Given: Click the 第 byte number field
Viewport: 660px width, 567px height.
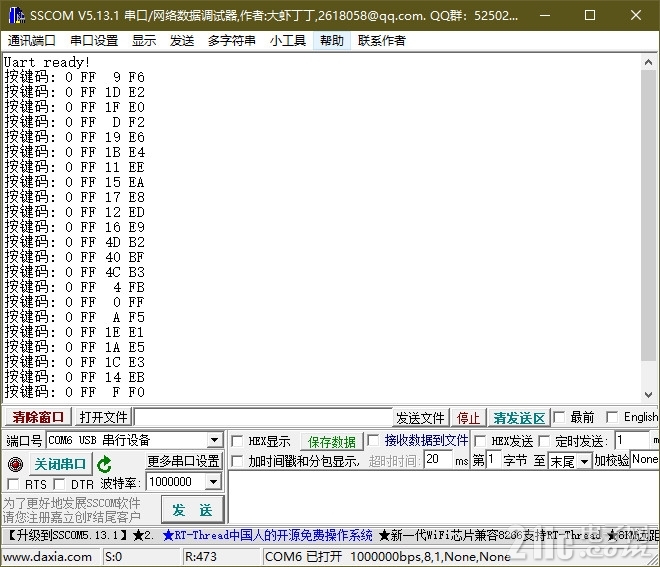Looking at the screenshot, I should tap(493, 459).
